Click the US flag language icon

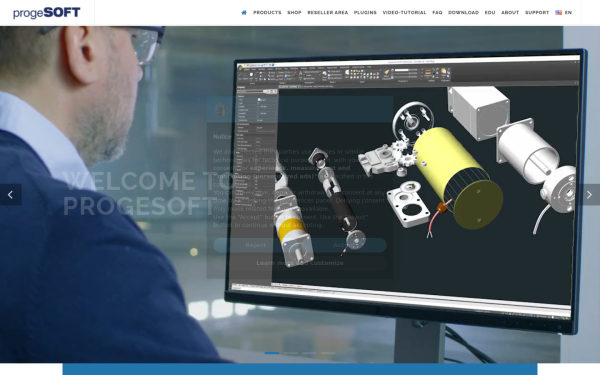click(559, 13)
